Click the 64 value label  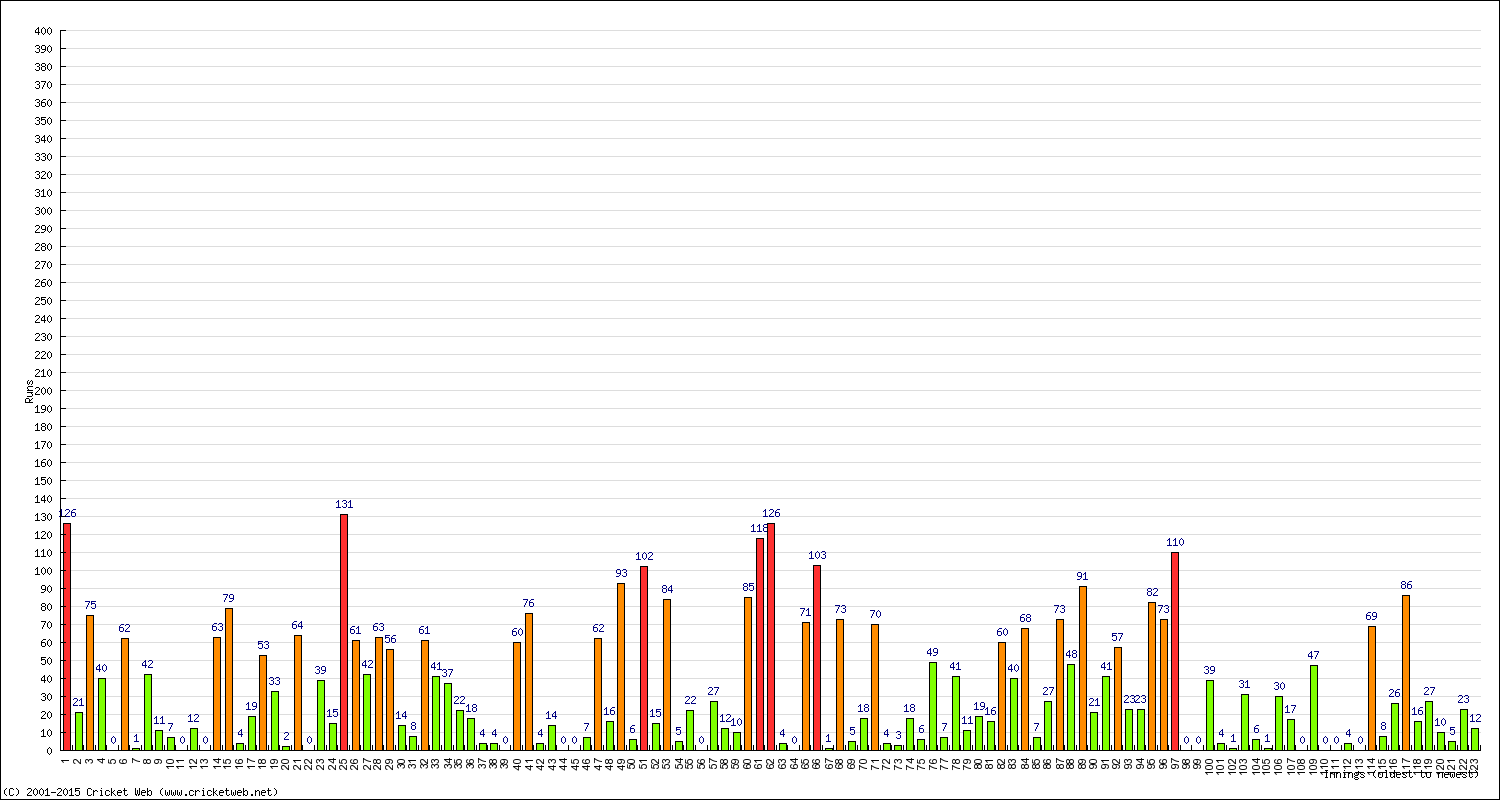(297, 626)
